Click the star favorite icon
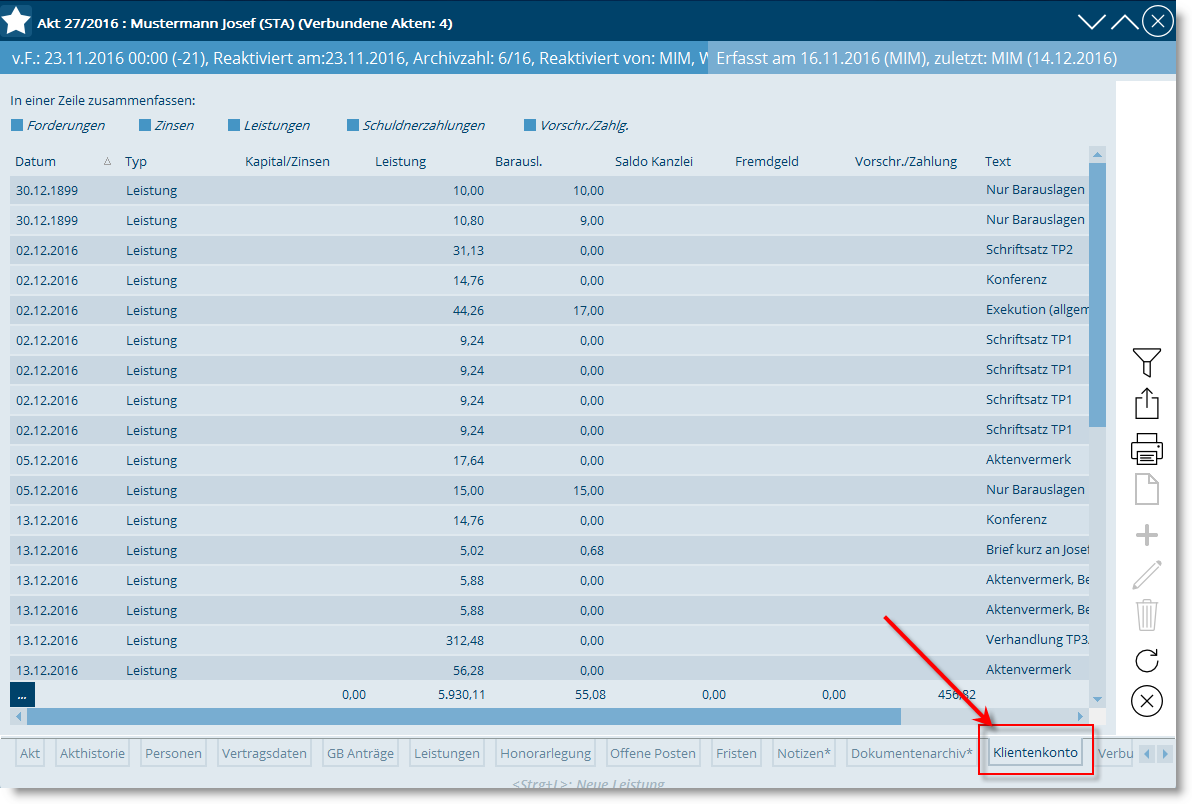The height and width of the screenshot is (804, 1192). click(17, 20)
